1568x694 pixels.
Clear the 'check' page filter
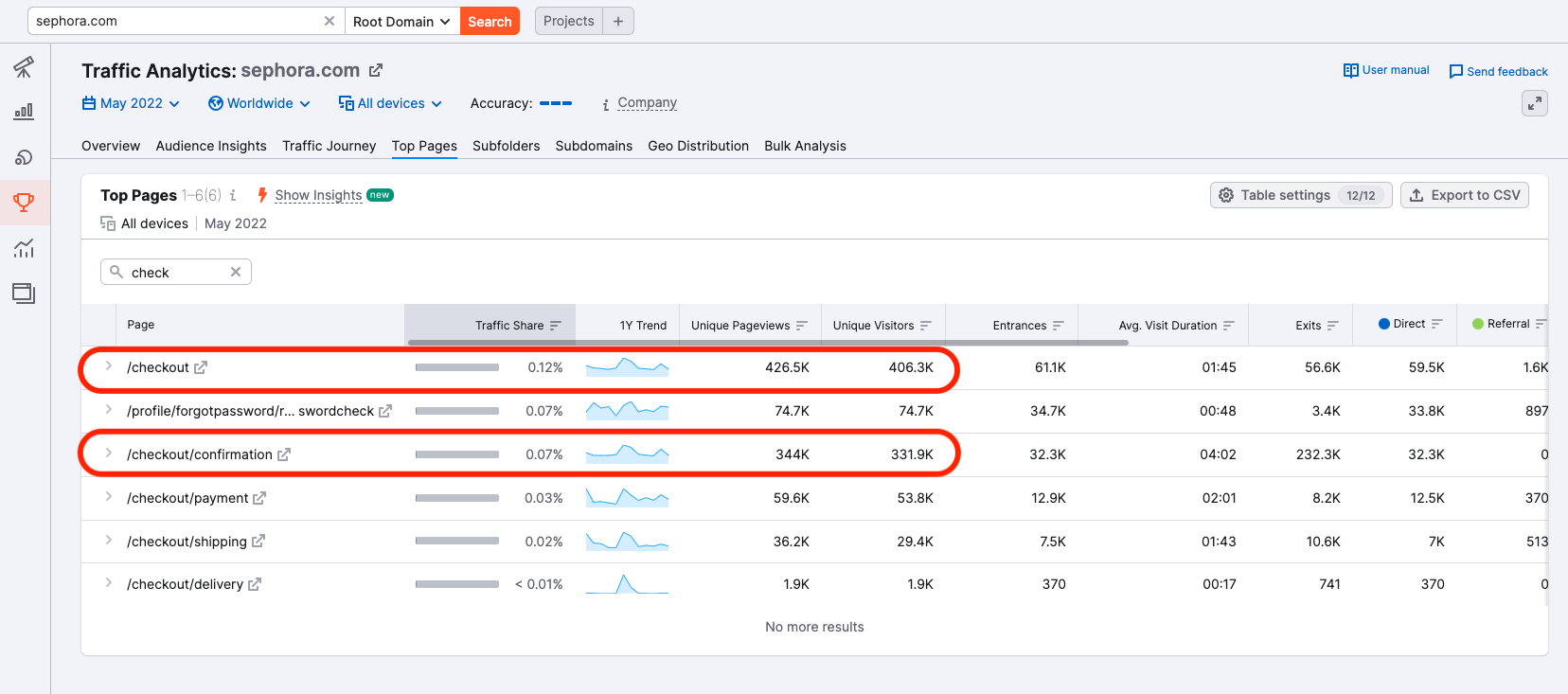(x=236, y=272)
